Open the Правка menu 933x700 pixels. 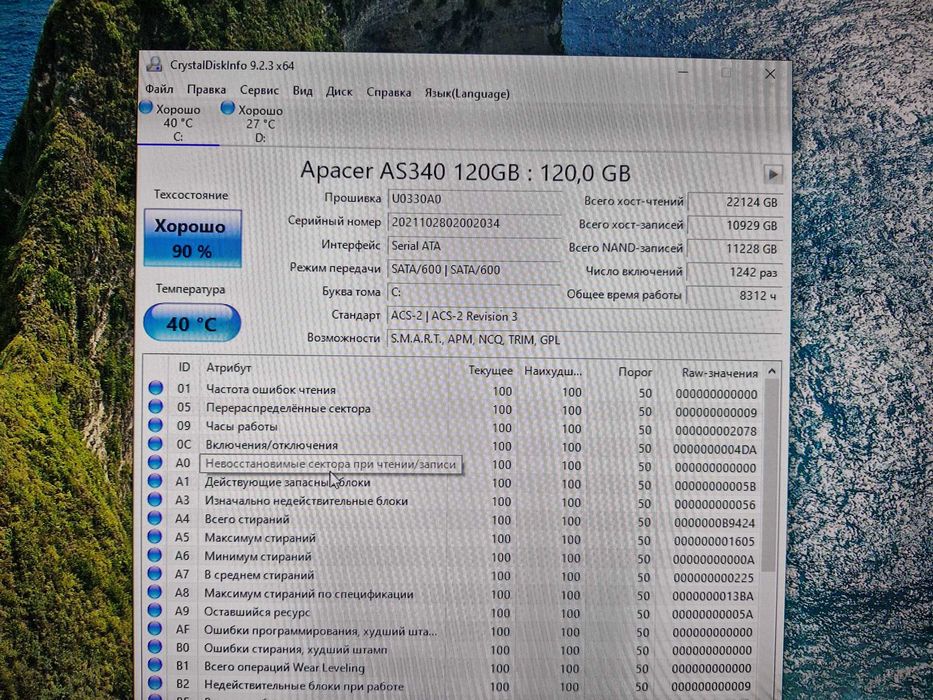(x=206, y=89)
